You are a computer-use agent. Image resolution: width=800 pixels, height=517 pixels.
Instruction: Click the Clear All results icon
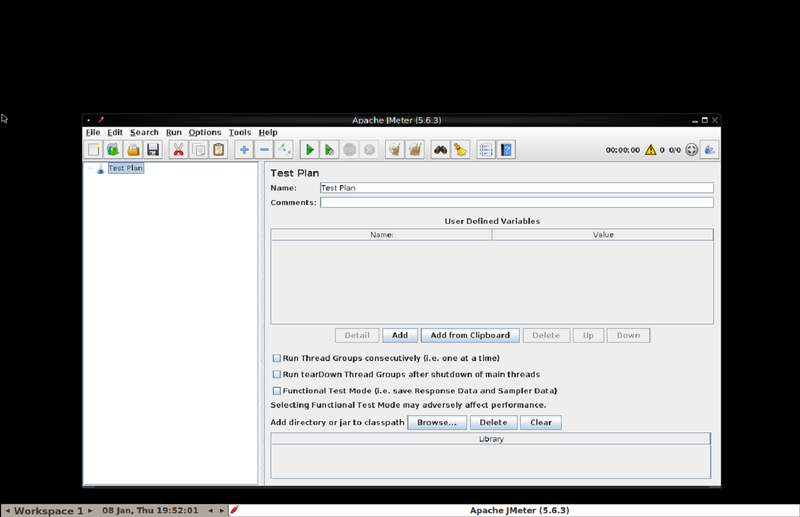point(415,150)
